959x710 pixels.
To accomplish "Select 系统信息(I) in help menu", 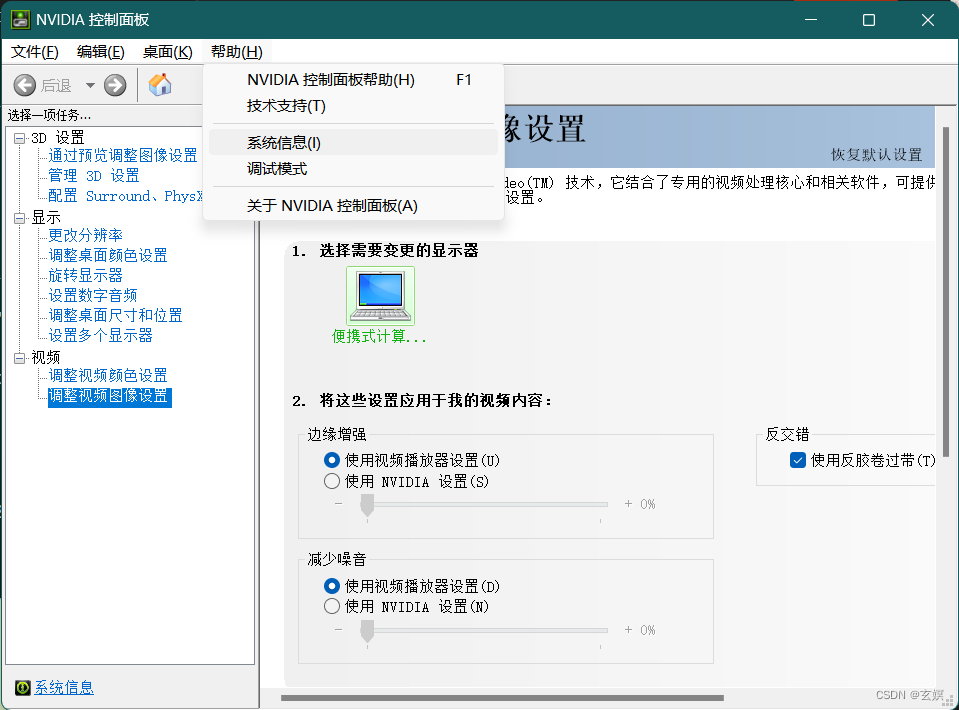I will click(x=354, y=142).
